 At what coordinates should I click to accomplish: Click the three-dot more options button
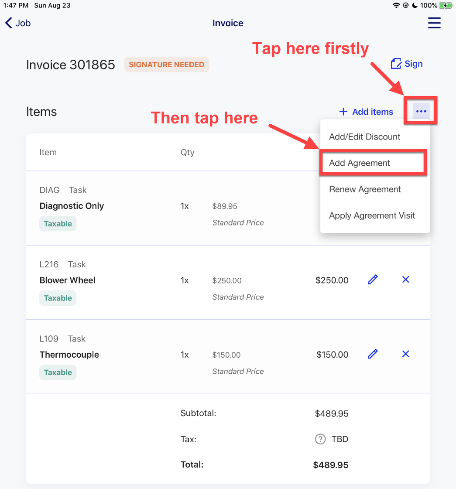pyautogui.click(x=421, y=111)
